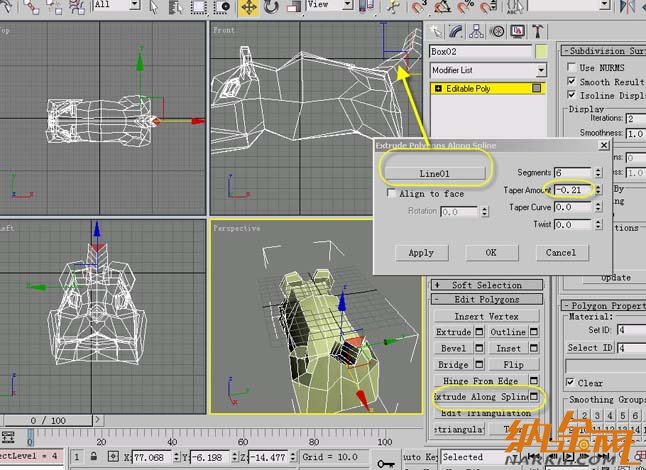Open the Utilities hammer panel tab
646x470 pixels.
(x=537, y=30)
